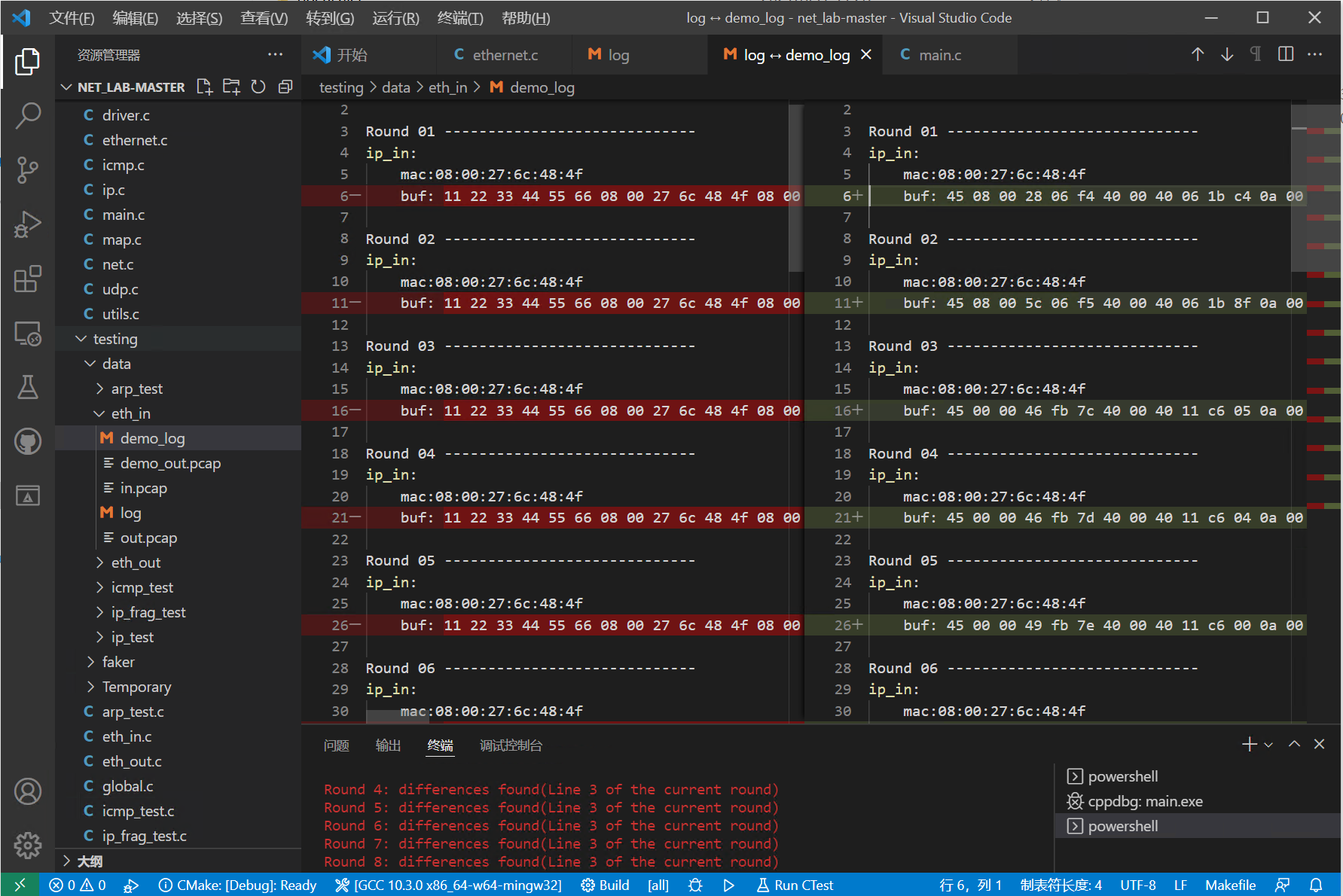
Task: Open the 终端(T) menu
Action: 460,18
